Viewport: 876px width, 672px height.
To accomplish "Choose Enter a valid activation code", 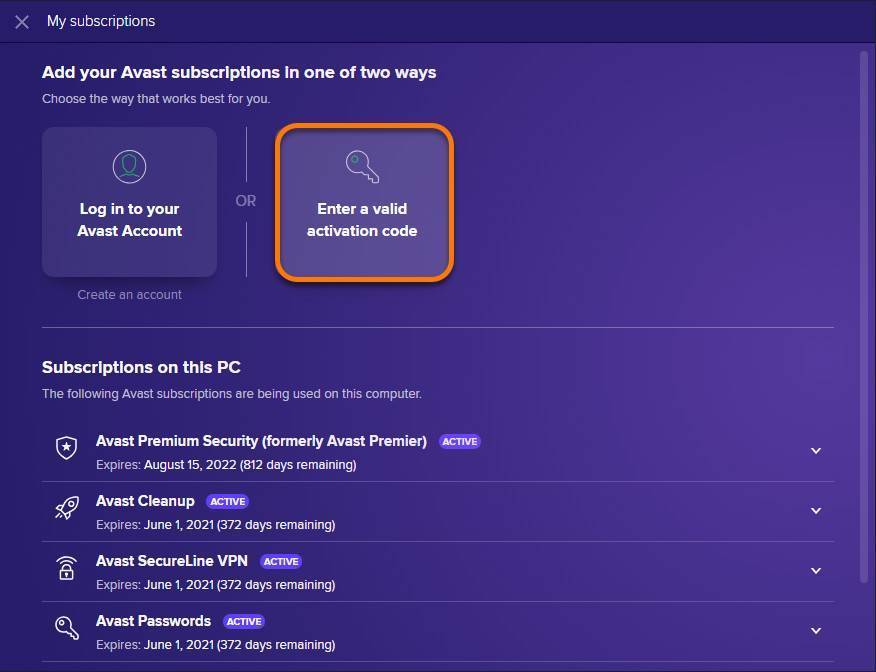I will (364, 220).
